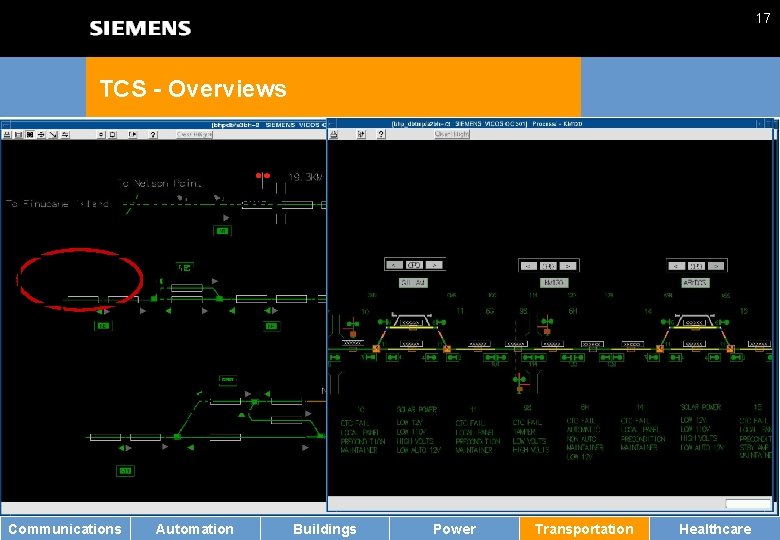Select the Transportation tab in bottom bar
The width and height of the screenshot is (780, 540).
click(585, 529)
